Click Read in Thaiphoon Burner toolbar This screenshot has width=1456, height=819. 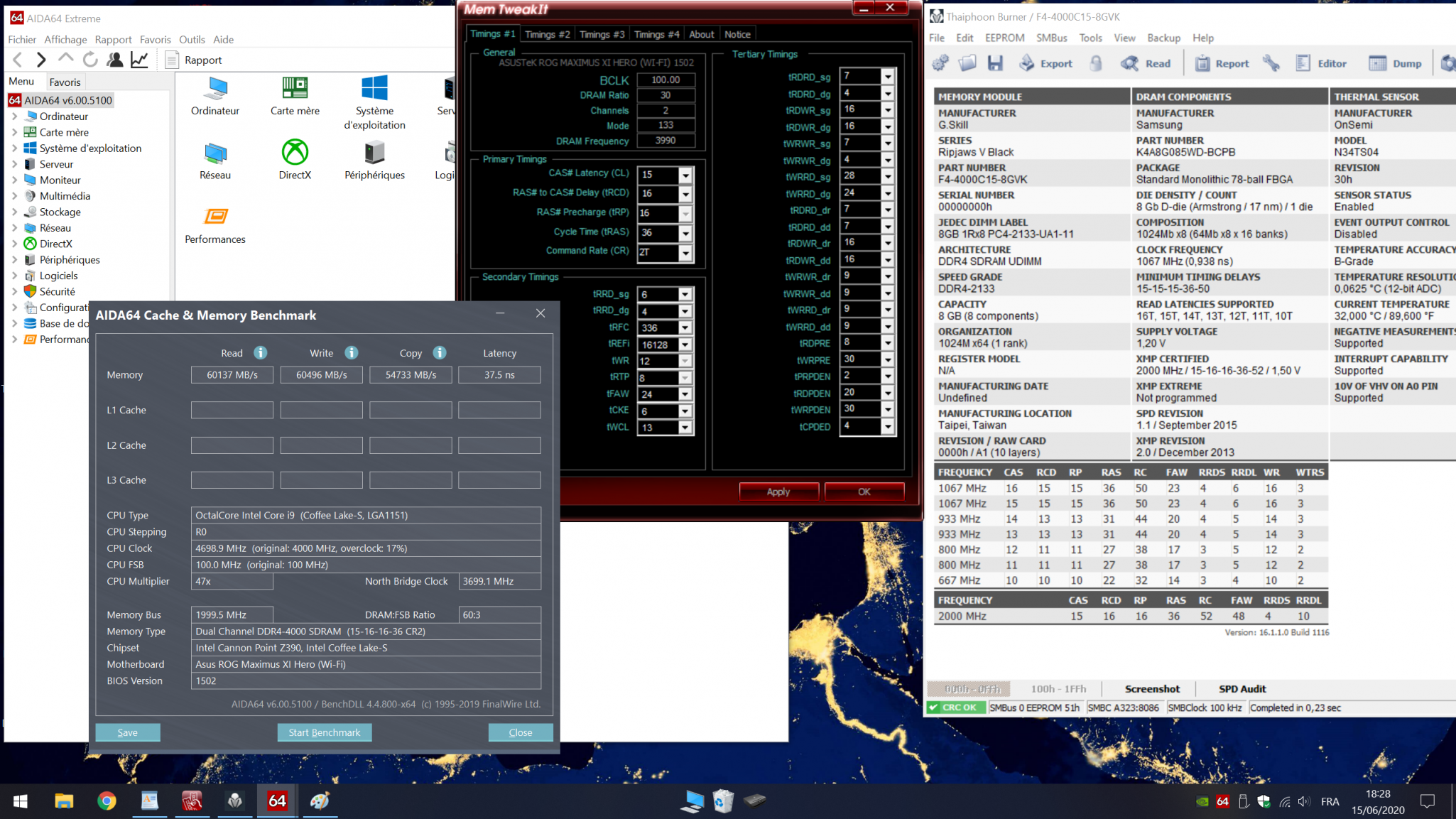pyautogui.click(x=1146, y=63)
